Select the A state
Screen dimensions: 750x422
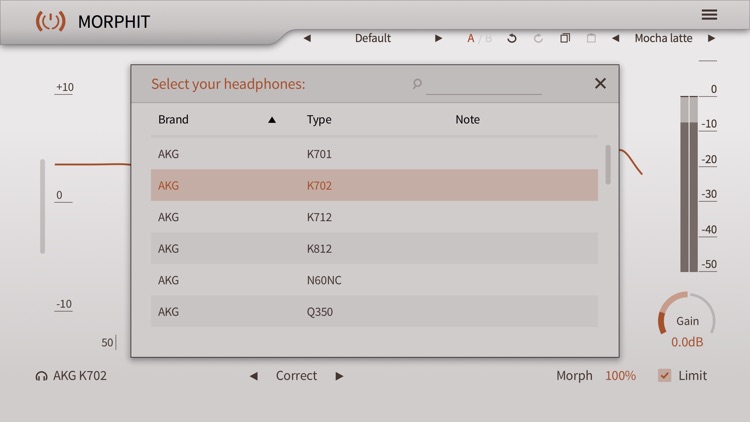471,38
